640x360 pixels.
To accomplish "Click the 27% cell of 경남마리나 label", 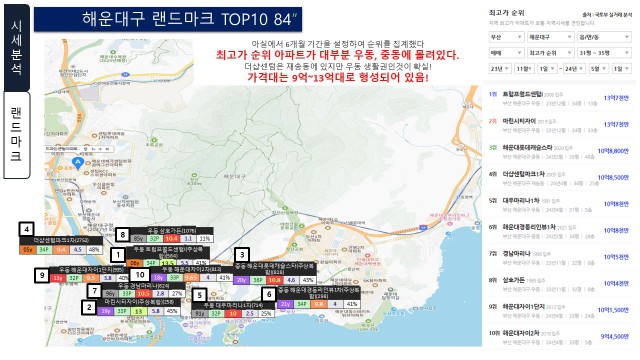I will point(177,294).
